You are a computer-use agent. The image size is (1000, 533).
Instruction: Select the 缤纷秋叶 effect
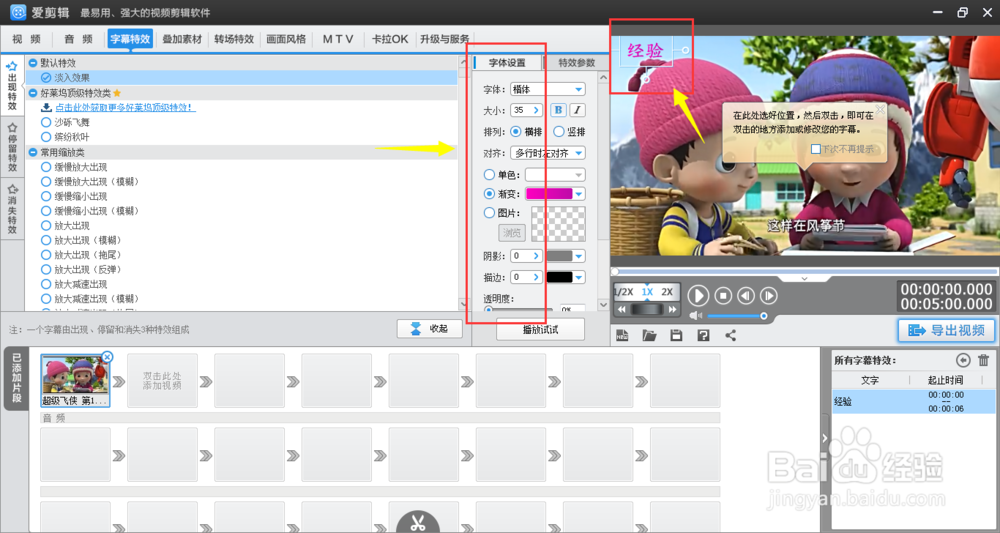(x=64, y=136)
